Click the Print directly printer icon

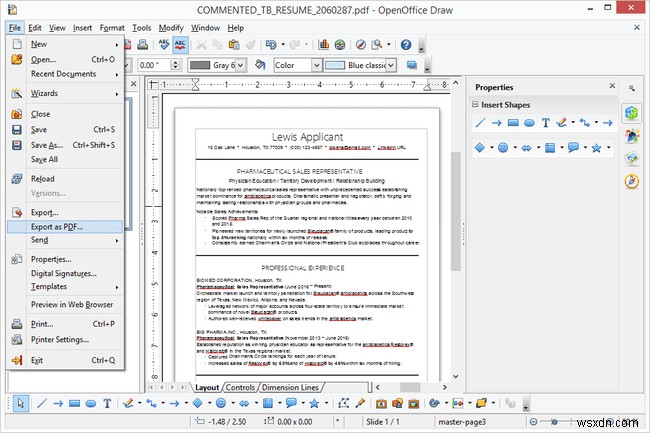(143, 45)
